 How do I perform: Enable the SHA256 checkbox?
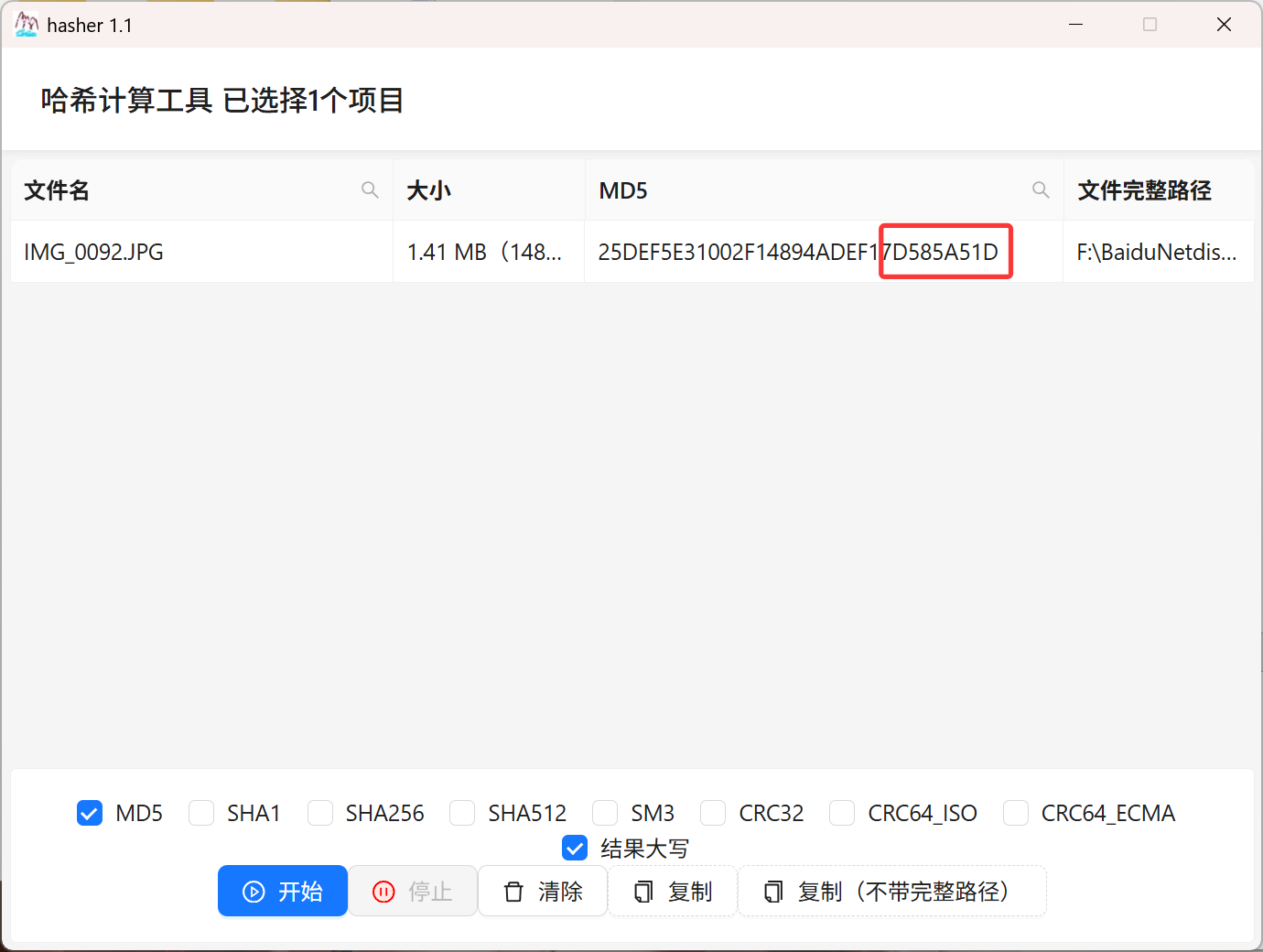[320, 813]
